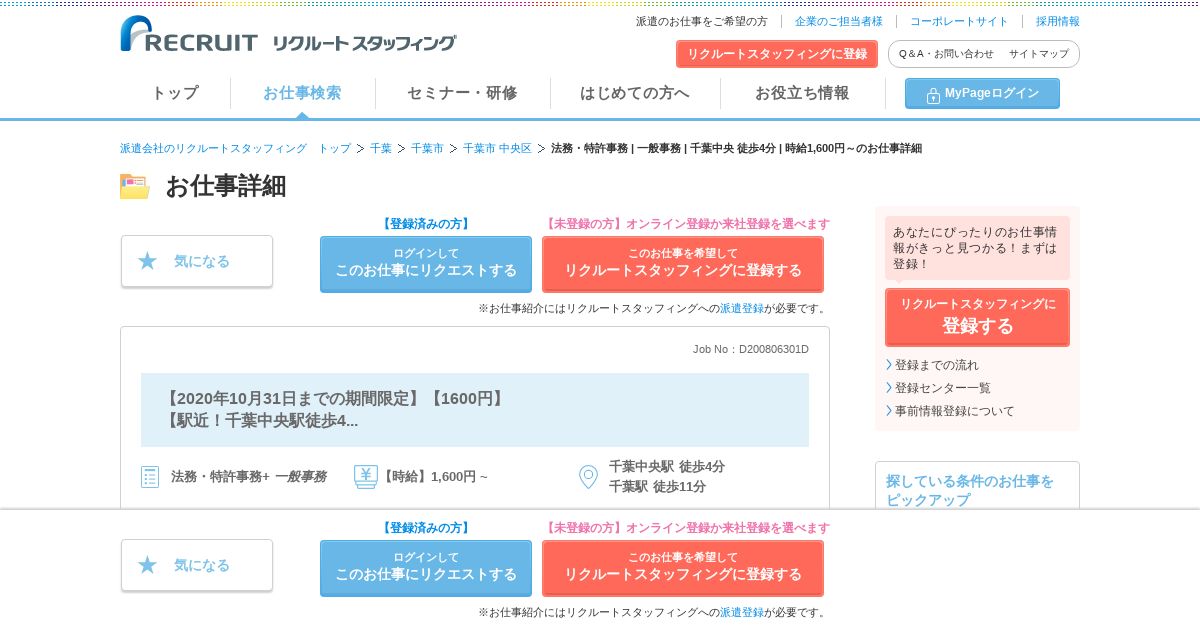Click the document icon beside 法務・特許事務
The height and width of the screenshot is (630, 1200).
150,477
